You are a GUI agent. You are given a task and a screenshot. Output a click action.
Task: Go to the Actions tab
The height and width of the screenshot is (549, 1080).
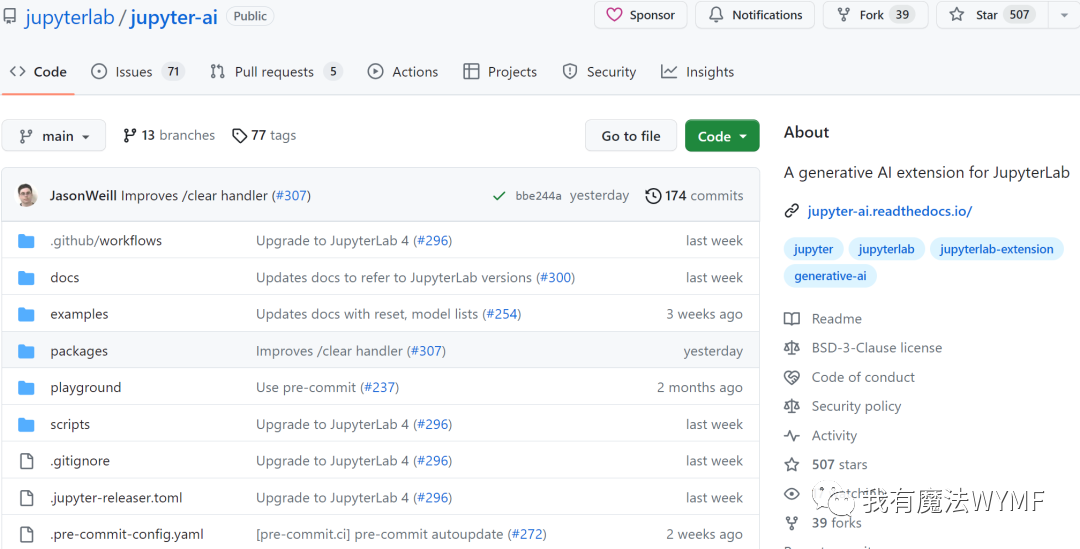(402, 72)
